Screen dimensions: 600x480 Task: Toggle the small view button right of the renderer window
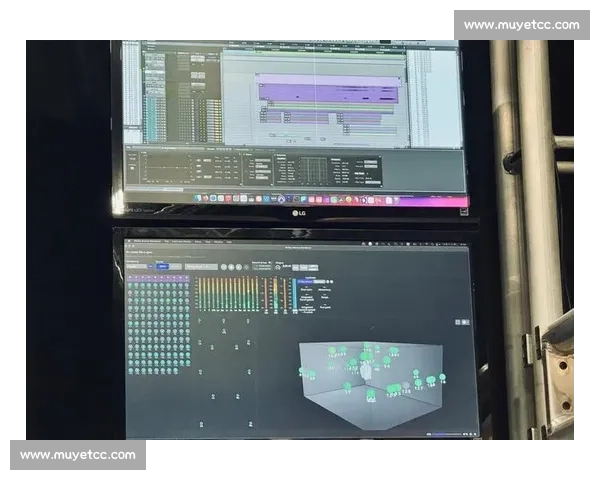[461, 323]
